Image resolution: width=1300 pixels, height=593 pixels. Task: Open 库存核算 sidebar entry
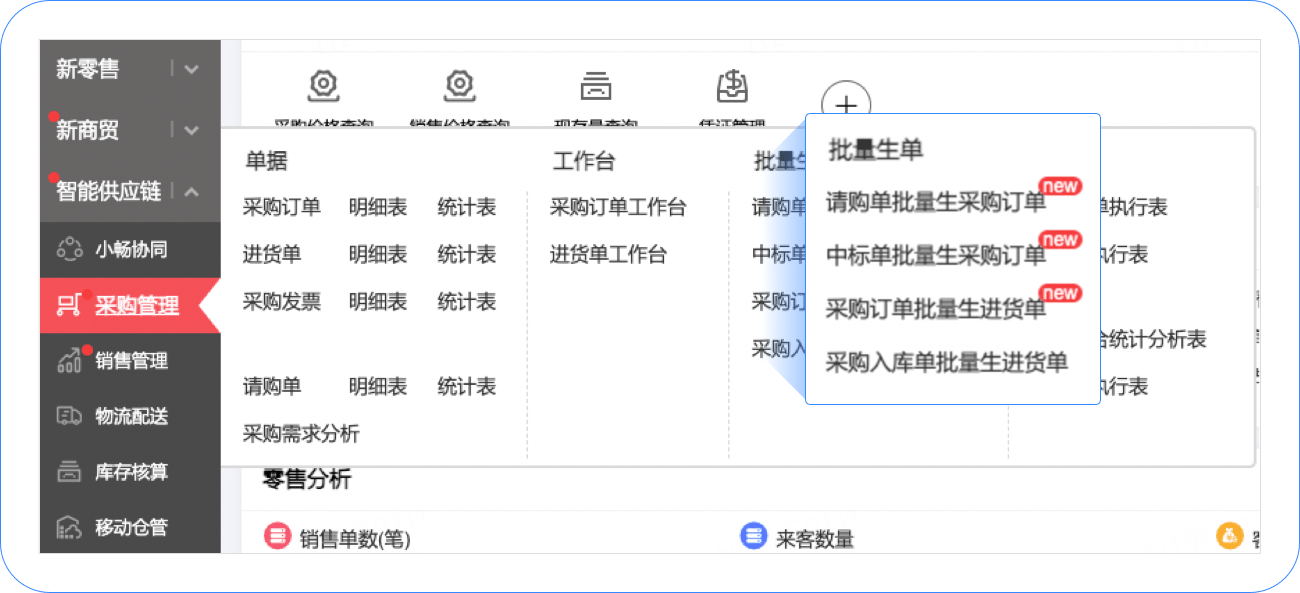click(131, 471)
